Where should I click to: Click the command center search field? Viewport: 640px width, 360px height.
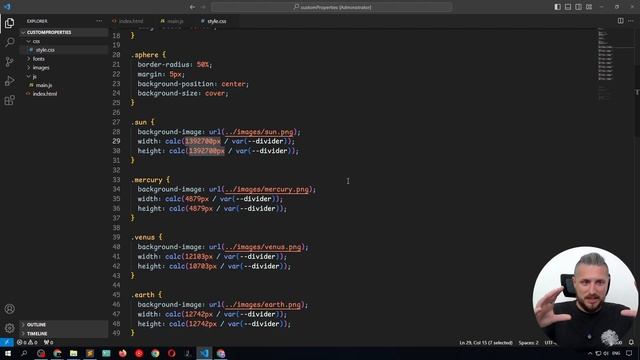click(332, 7)
